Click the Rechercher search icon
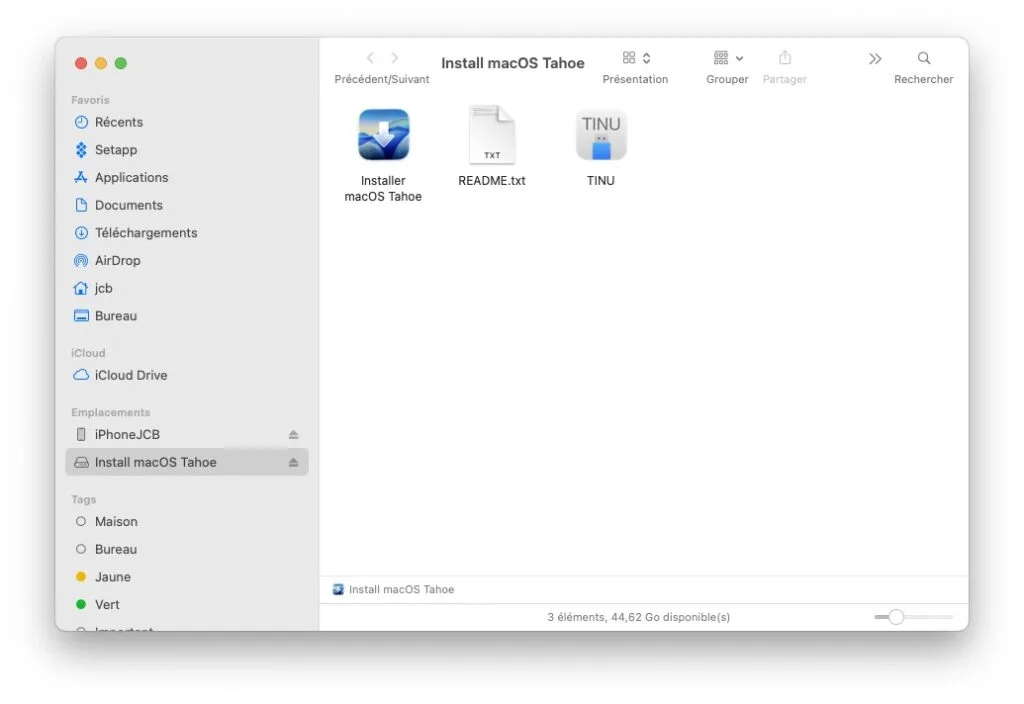1024x704 pixels. tap(923, 58)
